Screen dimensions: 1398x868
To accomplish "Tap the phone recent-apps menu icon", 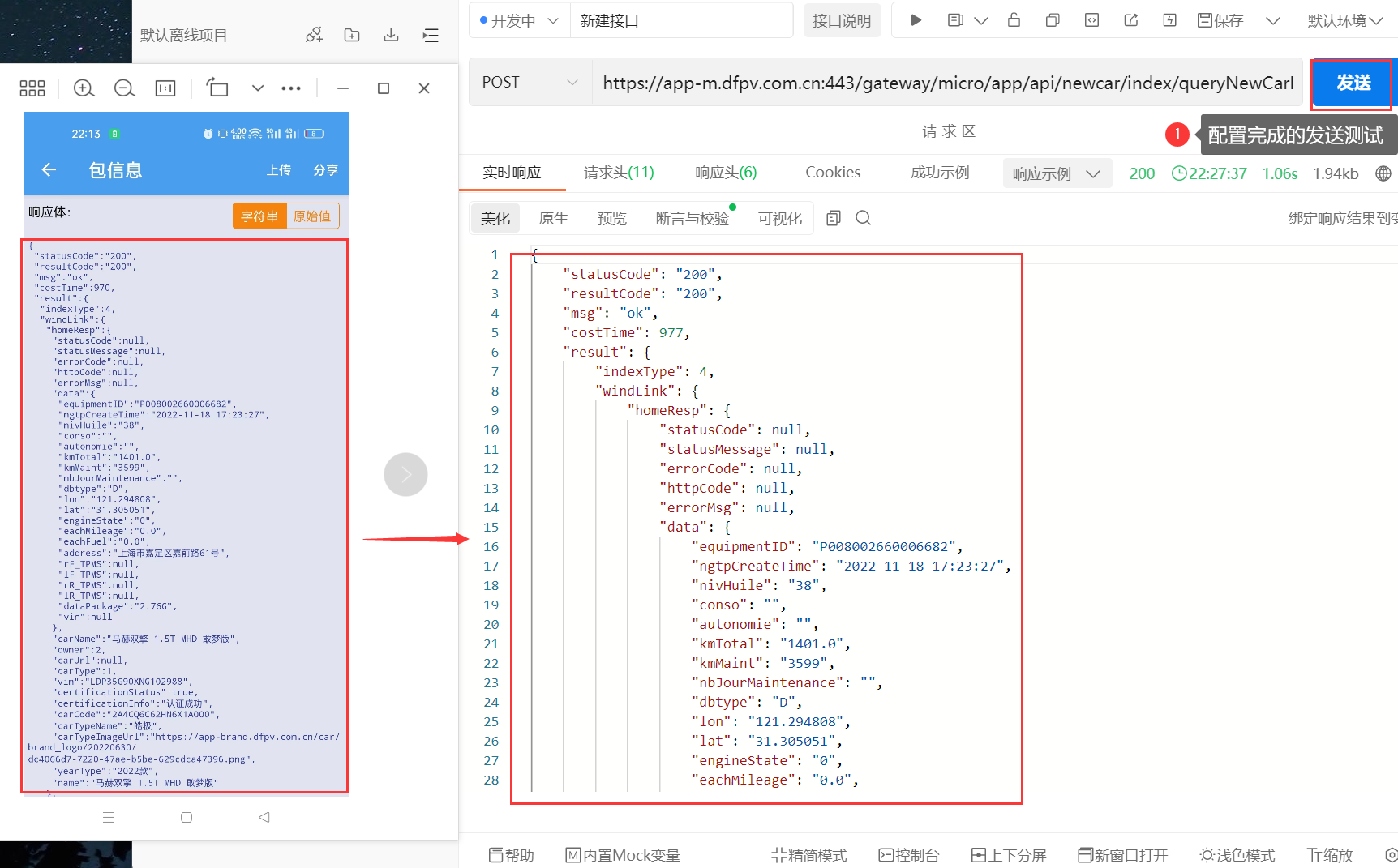I will tap(109, 817).
